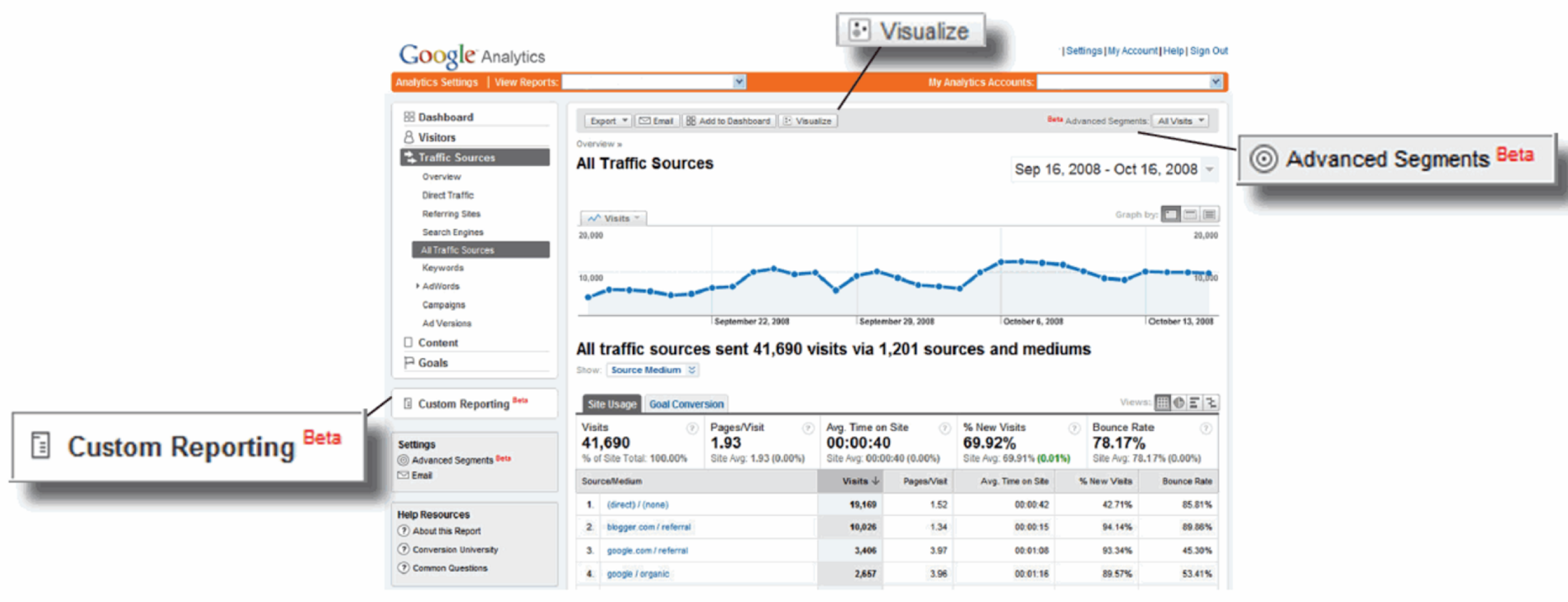The width and height of the screenshot is (1568, 602).
Task: Set Graph by to month view
Action: coord(1209,214)
